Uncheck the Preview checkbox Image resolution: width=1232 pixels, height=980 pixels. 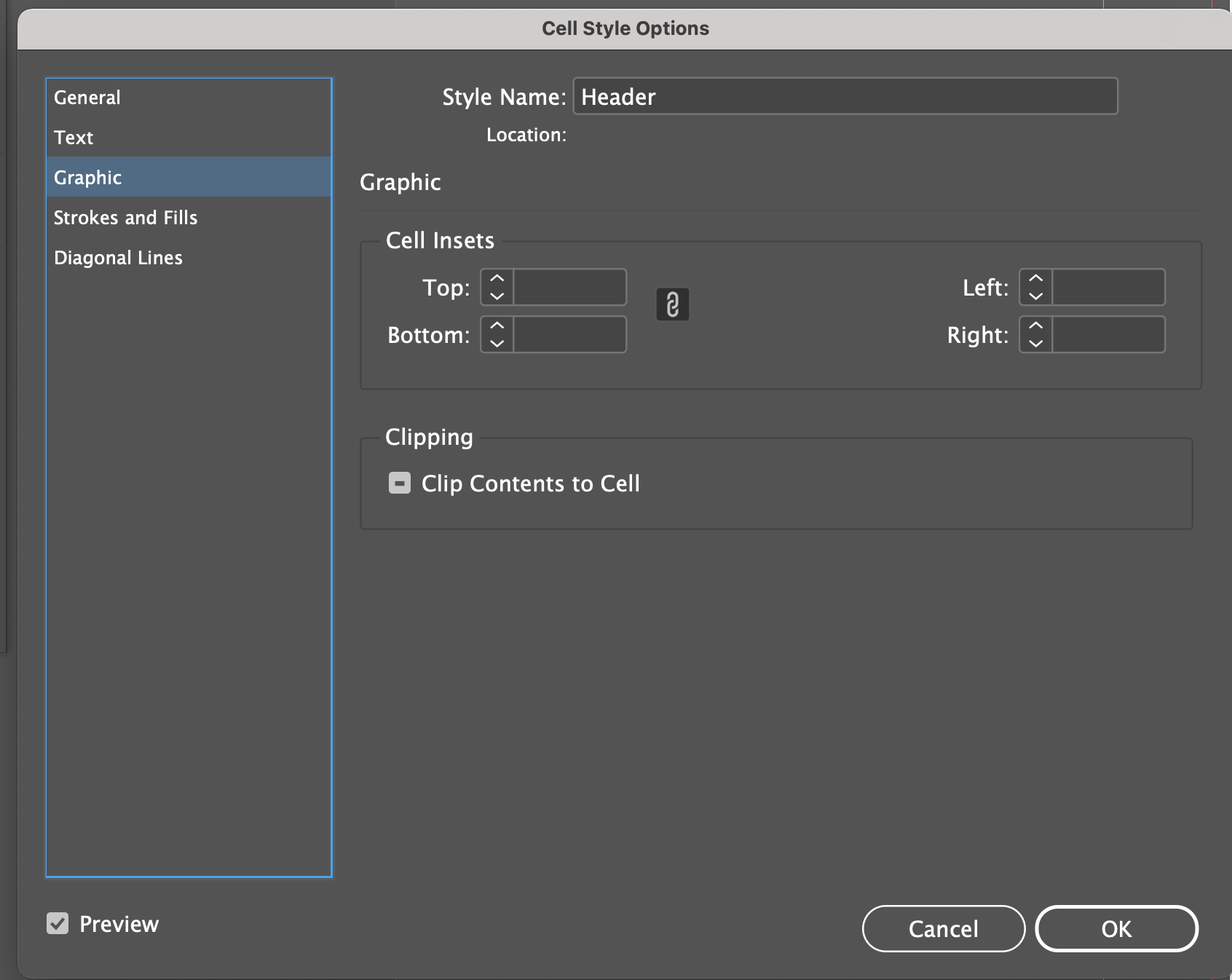[58, 923]
